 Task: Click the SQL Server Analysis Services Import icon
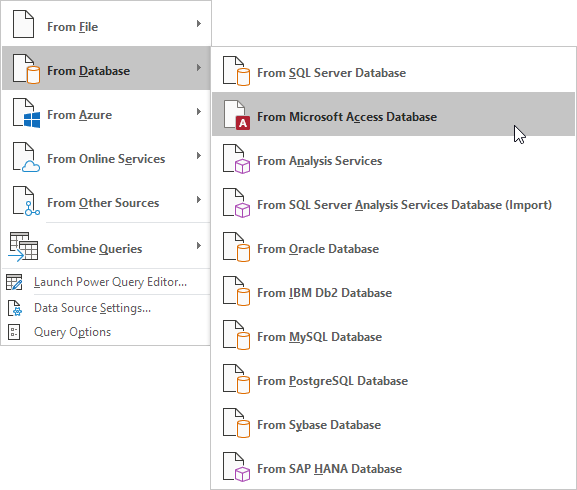(x=236, y=203)
